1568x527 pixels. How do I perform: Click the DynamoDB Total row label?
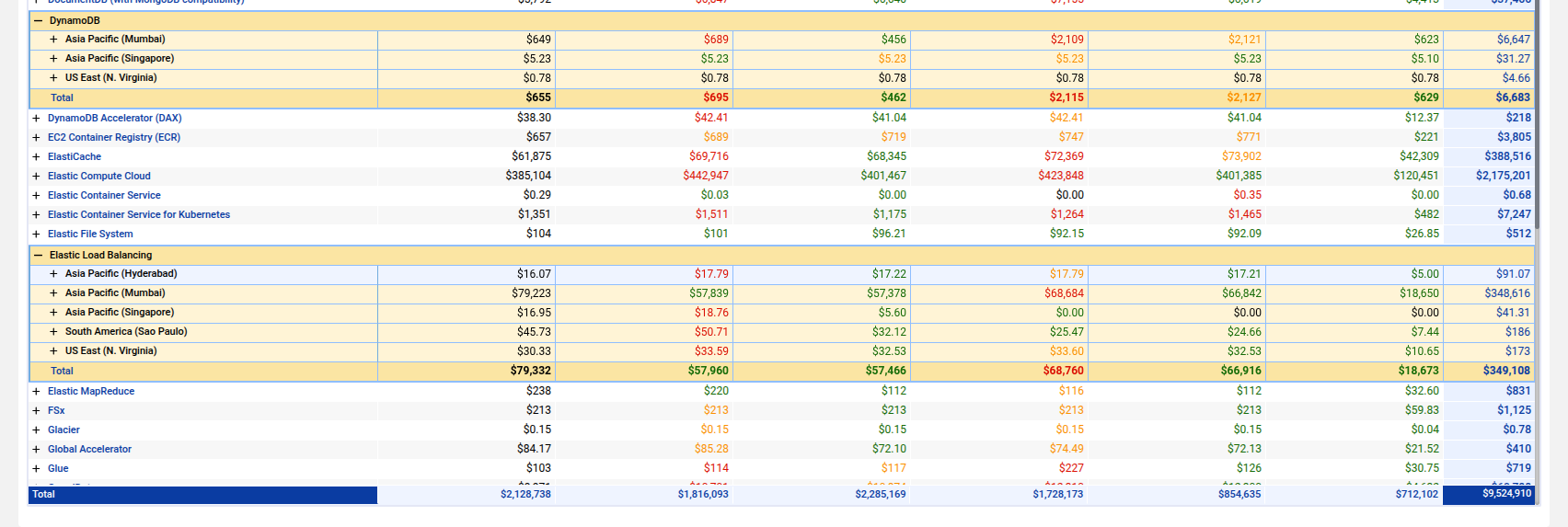62,97
